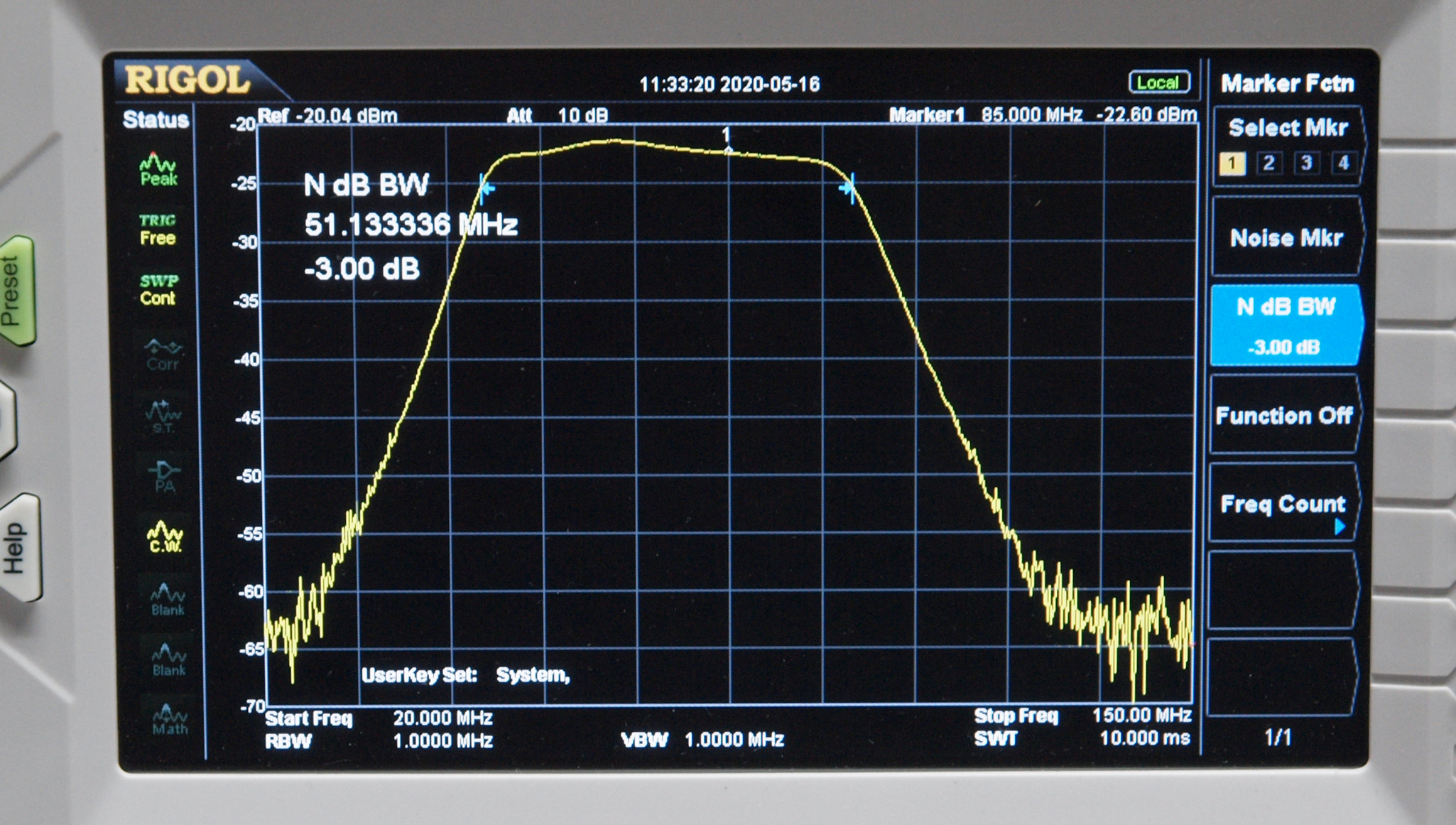
Task: Click the Local mode indicator
Action: [x=1159, y=82]
